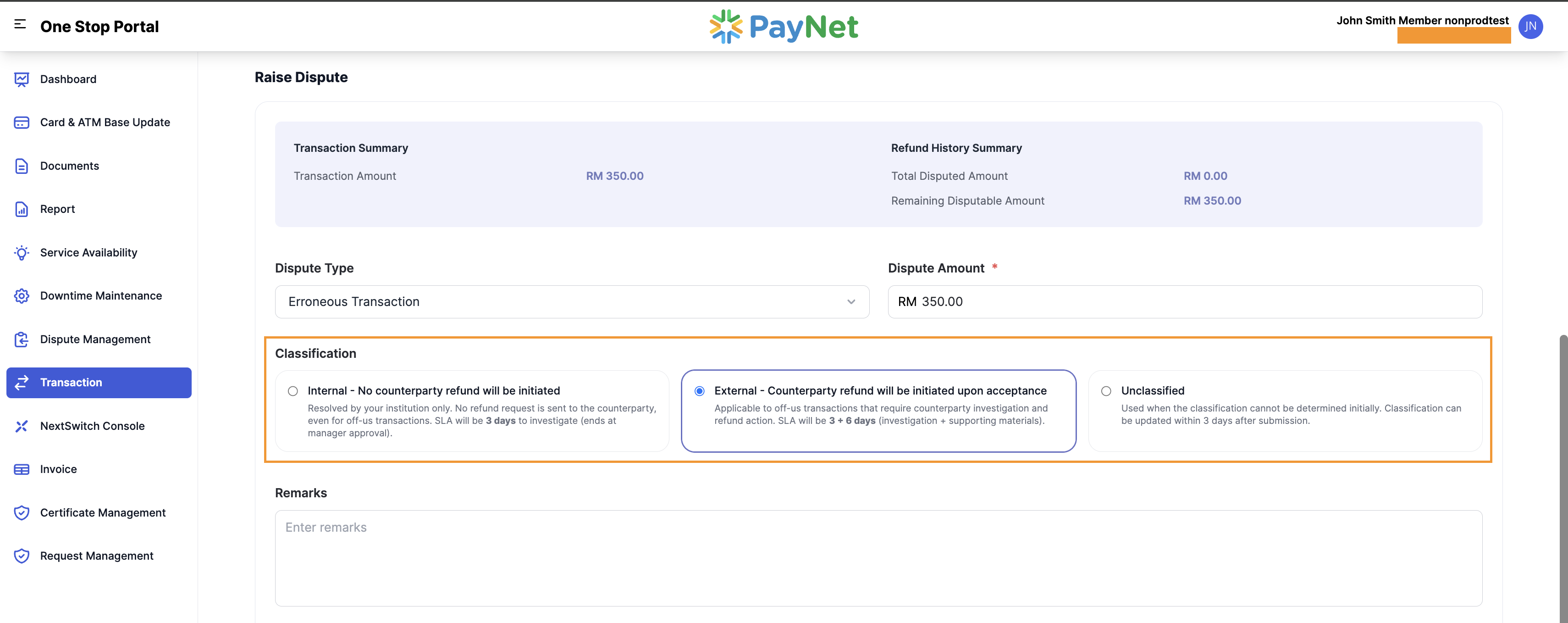Image resolution: width=1568 pixels, height=623 pixels.
Task: Click the Documents file icon
Action: coord(21,166)
